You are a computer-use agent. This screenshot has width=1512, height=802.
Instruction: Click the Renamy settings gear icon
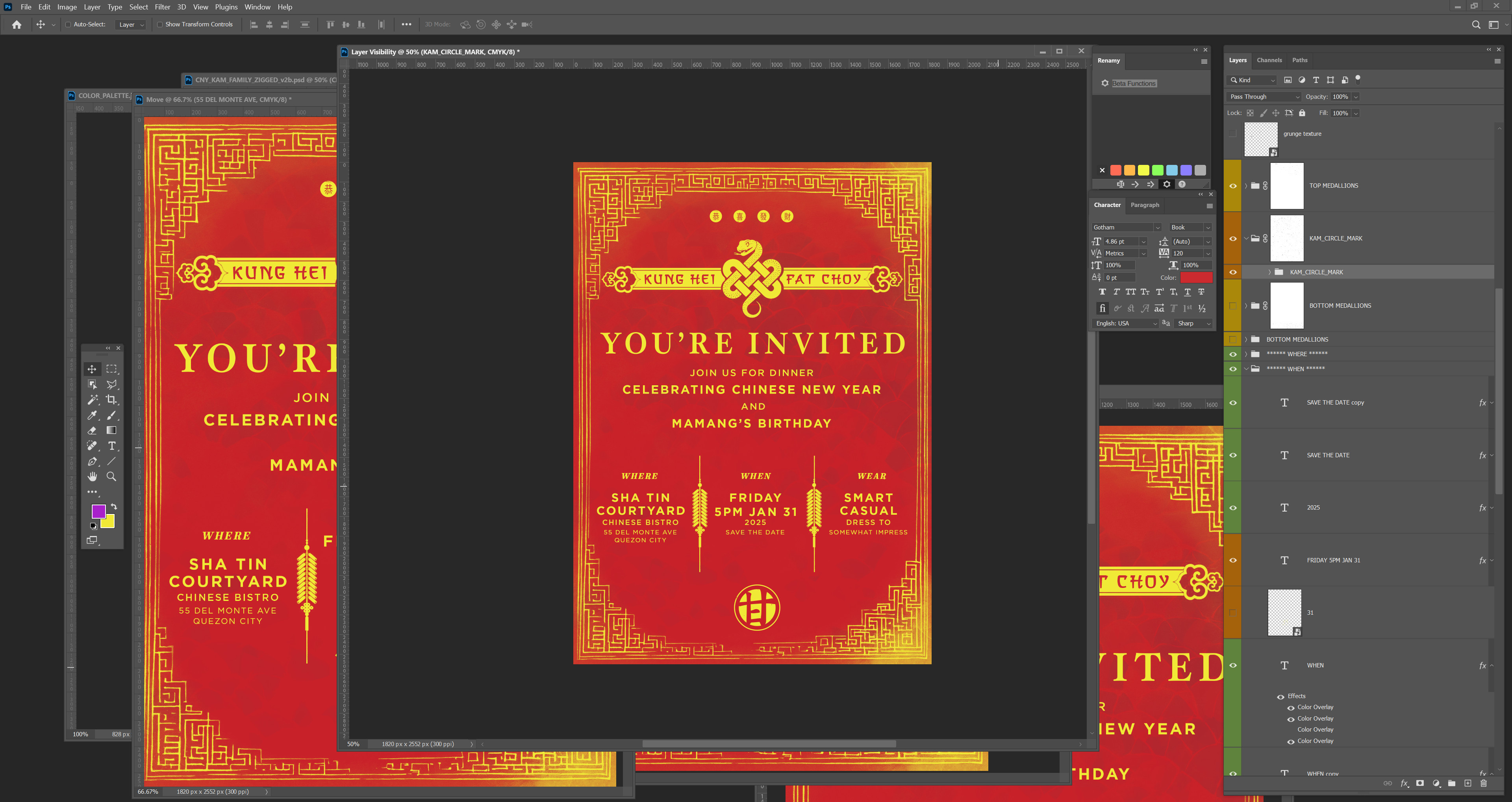coord(1167,184)
